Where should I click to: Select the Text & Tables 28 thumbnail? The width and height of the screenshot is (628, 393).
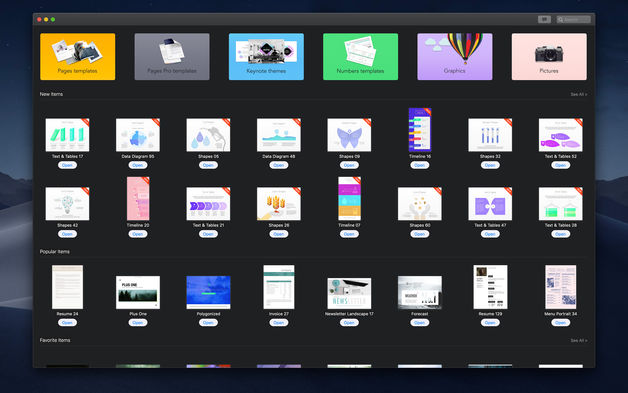(561, 204)
